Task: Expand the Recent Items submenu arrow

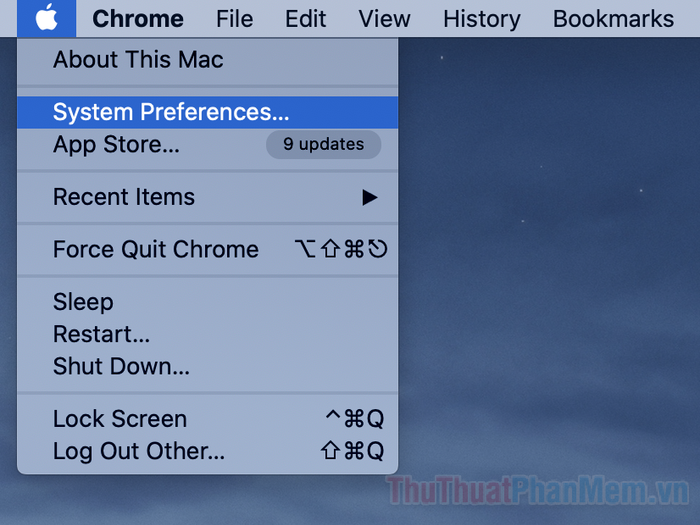Action: tap(370, 197)
